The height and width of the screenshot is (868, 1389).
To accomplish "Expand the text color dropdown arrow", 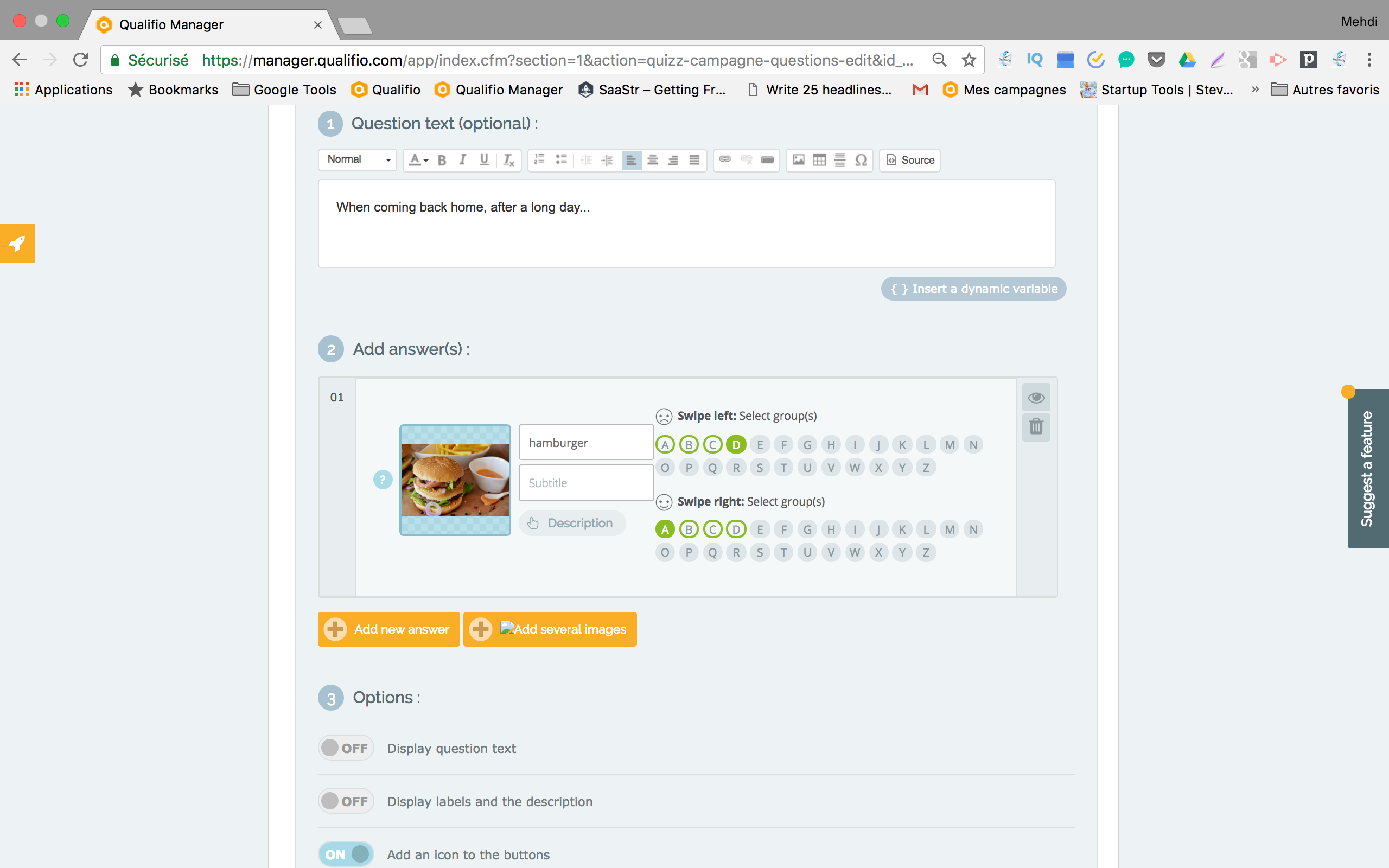I will coord(426,161).
